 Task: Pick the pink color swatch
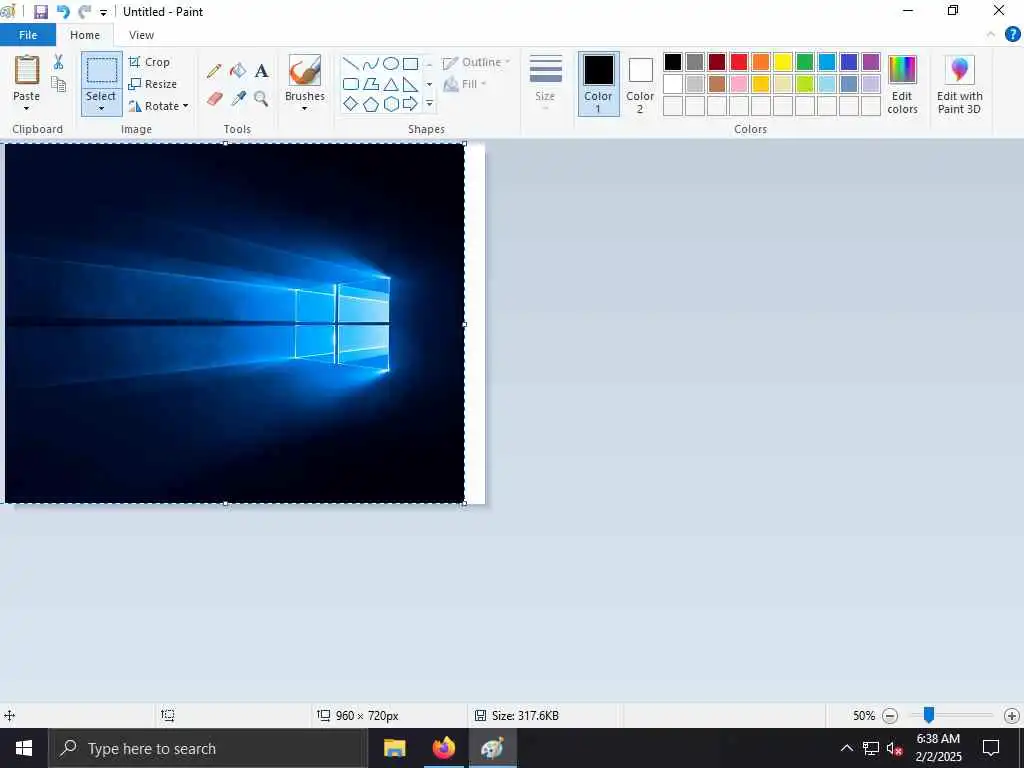(739, 84)
